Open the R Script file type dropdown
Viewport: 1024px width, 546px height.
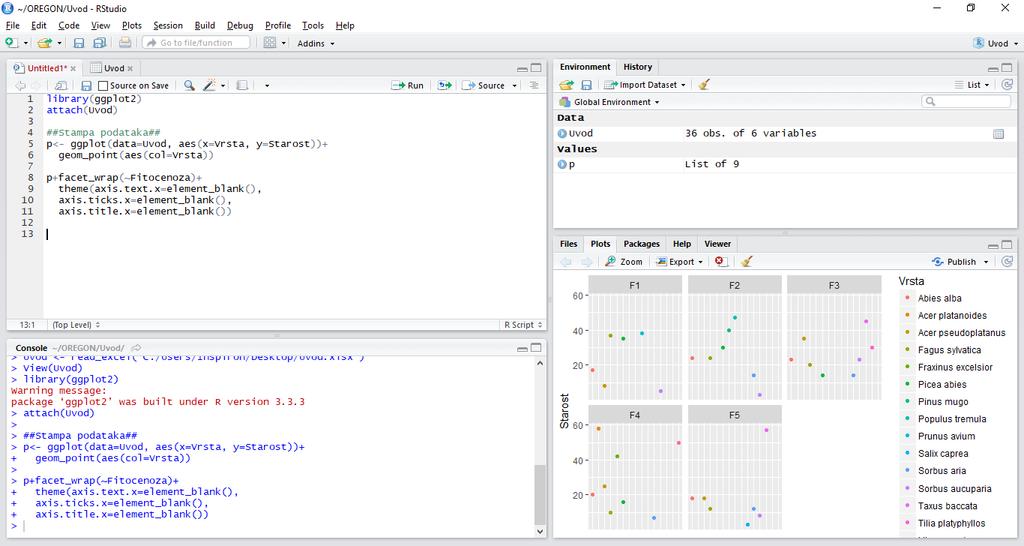(x=522, y=325)
